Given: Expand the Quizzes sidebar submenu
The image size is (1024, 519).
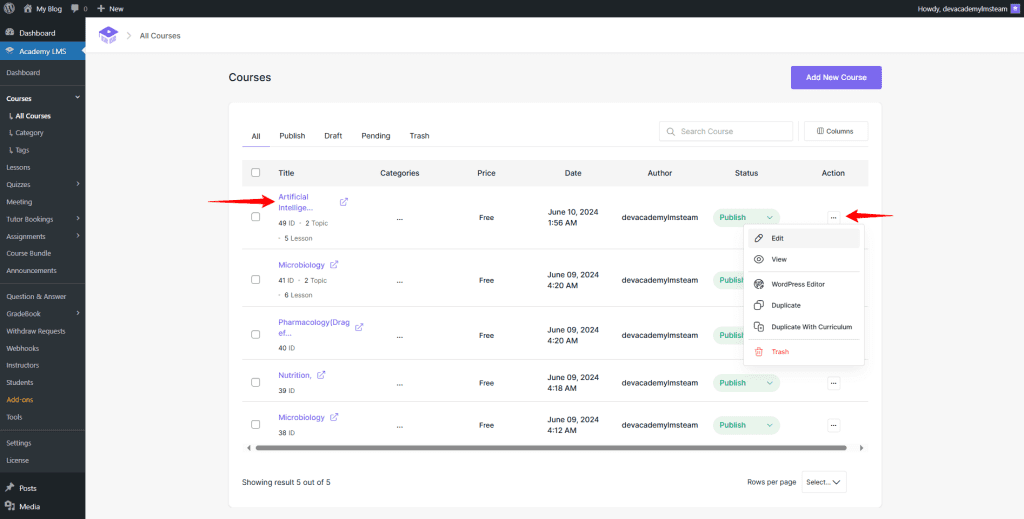Looking at the screenshot, I should [77, 184].
